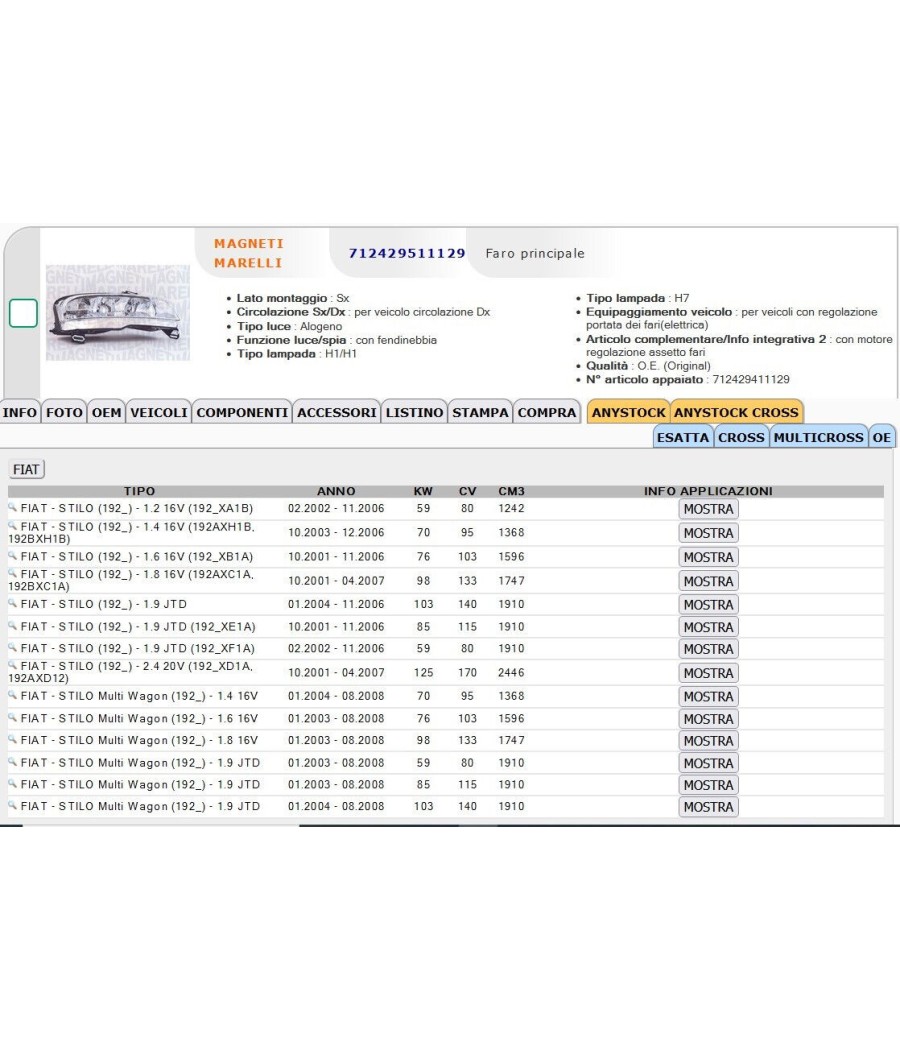Click the 'Faro principale' product description
Image resolution: width=900 pixels, height=1050 pixels.
coord(535,253)
